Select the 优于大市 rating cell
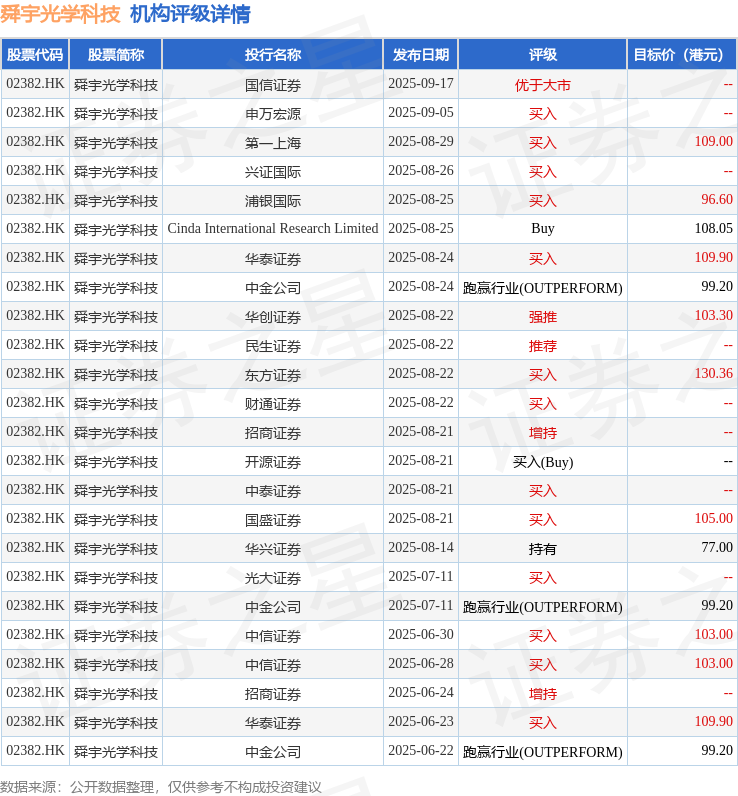This screenshot has width=738, height=796. coord(543,84)
